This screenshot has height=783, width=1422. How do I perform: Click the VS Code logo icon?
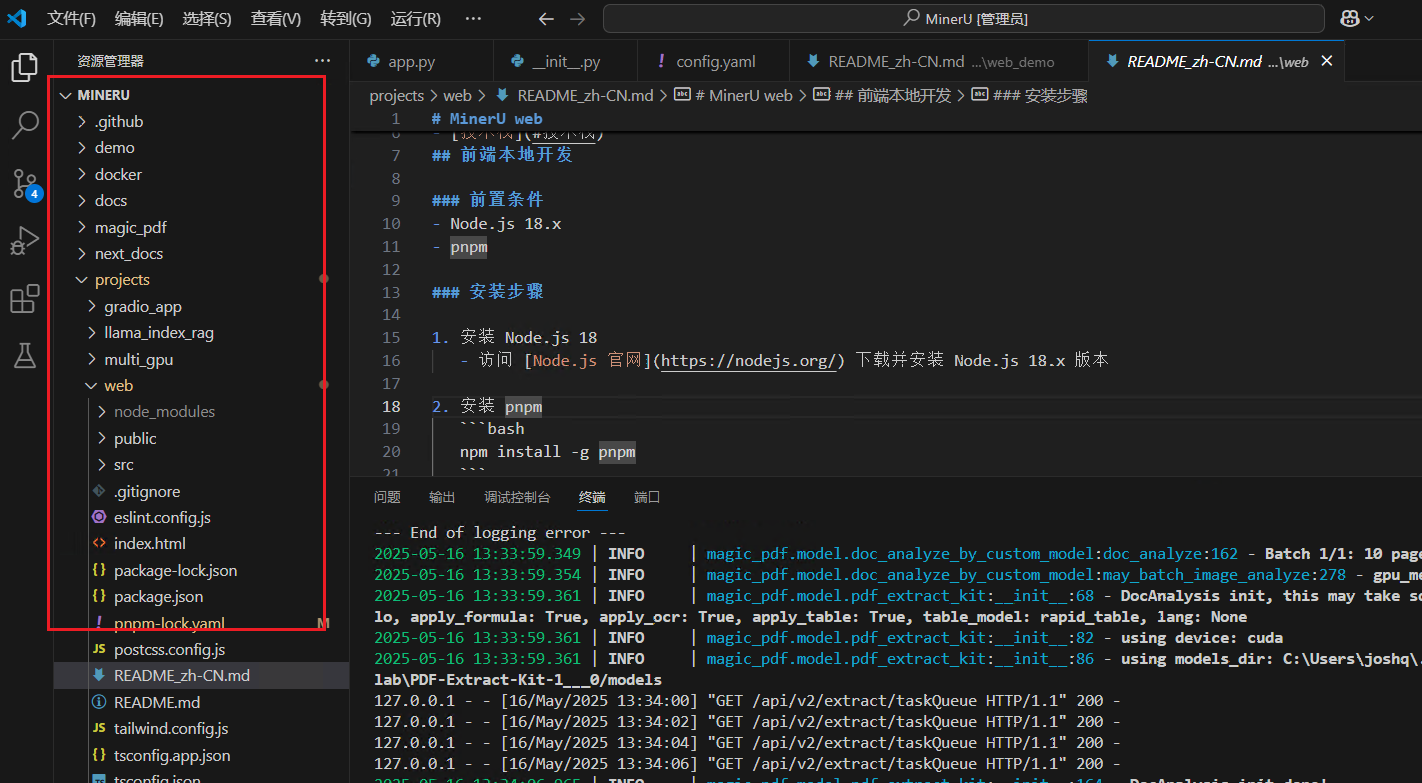coord(17,18)
